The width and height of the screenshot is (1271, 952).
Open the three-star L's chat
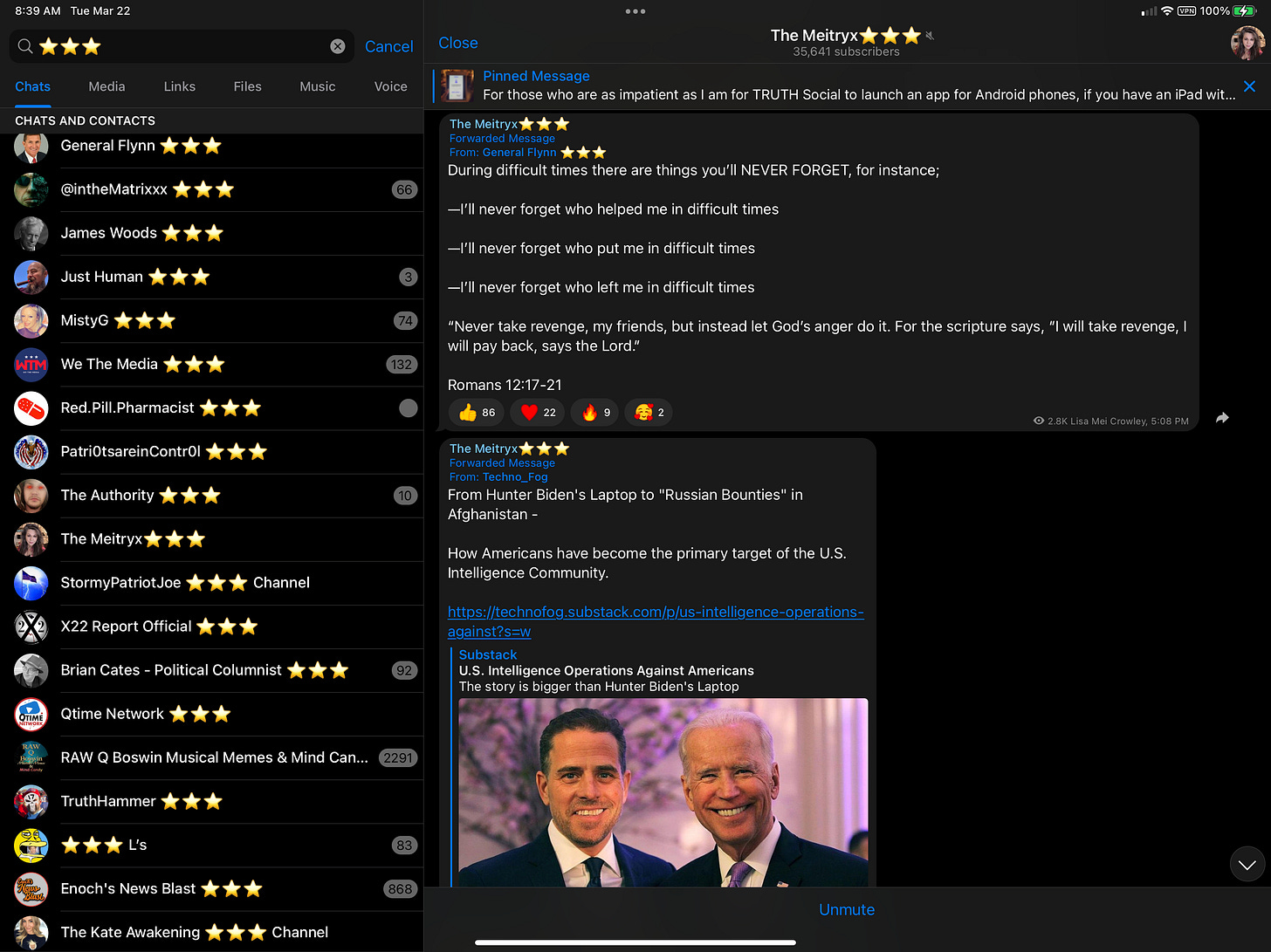pyautogui.click(x=211, y=845)
